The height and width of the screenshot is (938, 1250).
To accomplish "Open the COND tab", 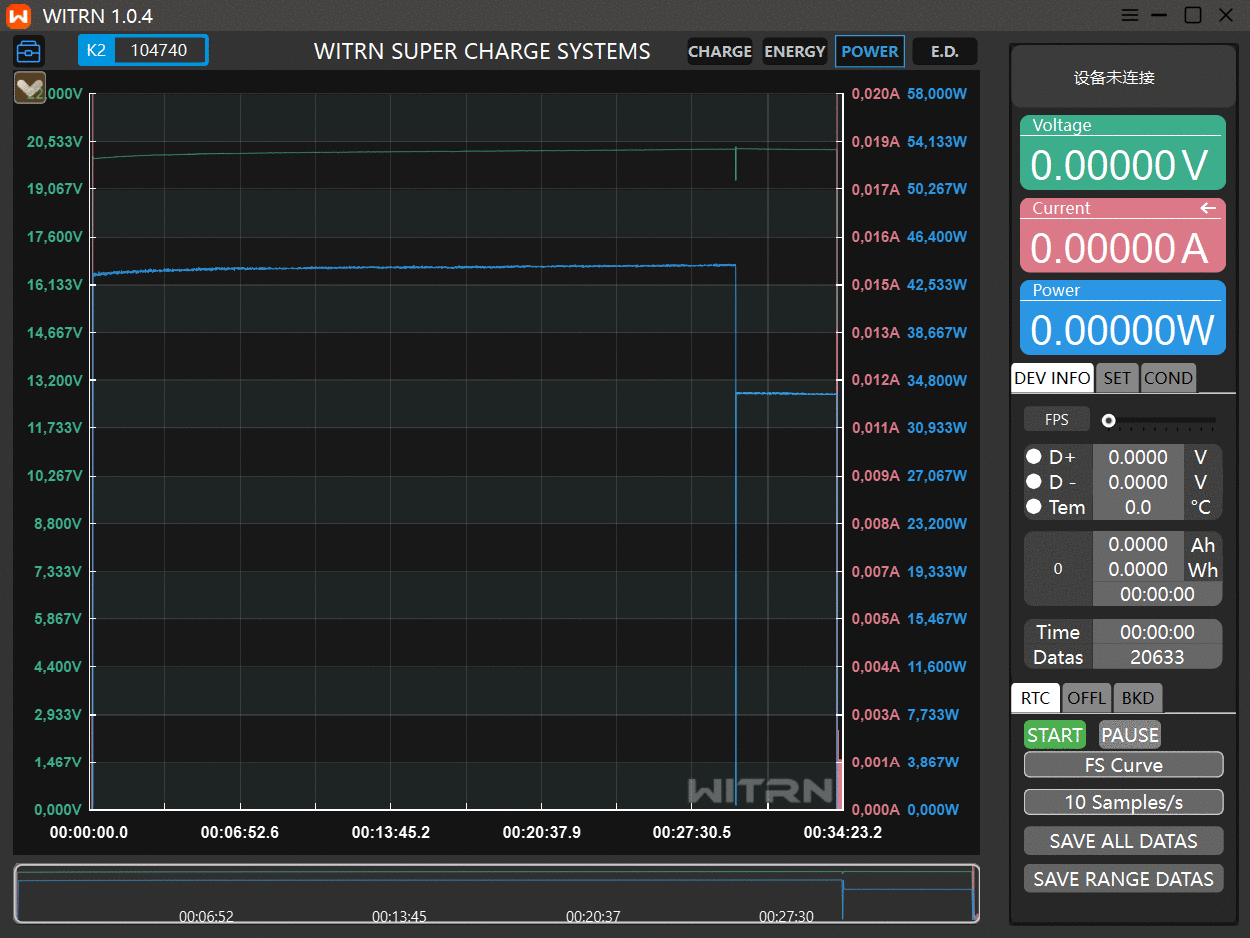I will 1168,378.
